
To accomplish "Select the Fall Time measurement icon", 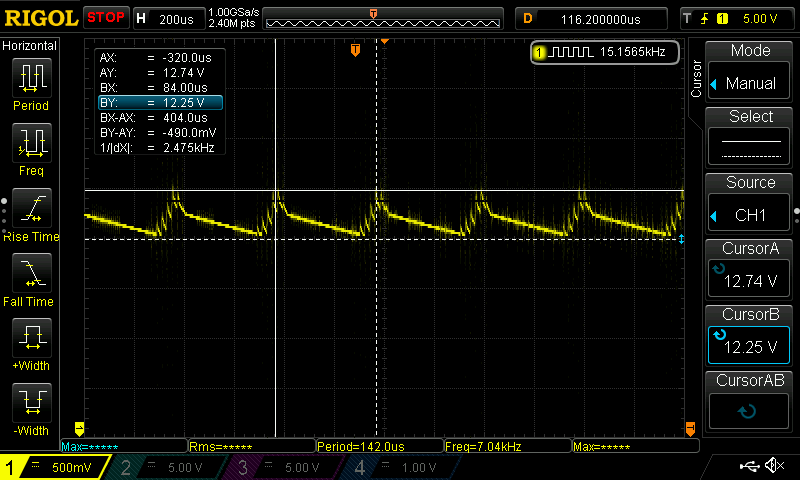I will tap(32, 272).
